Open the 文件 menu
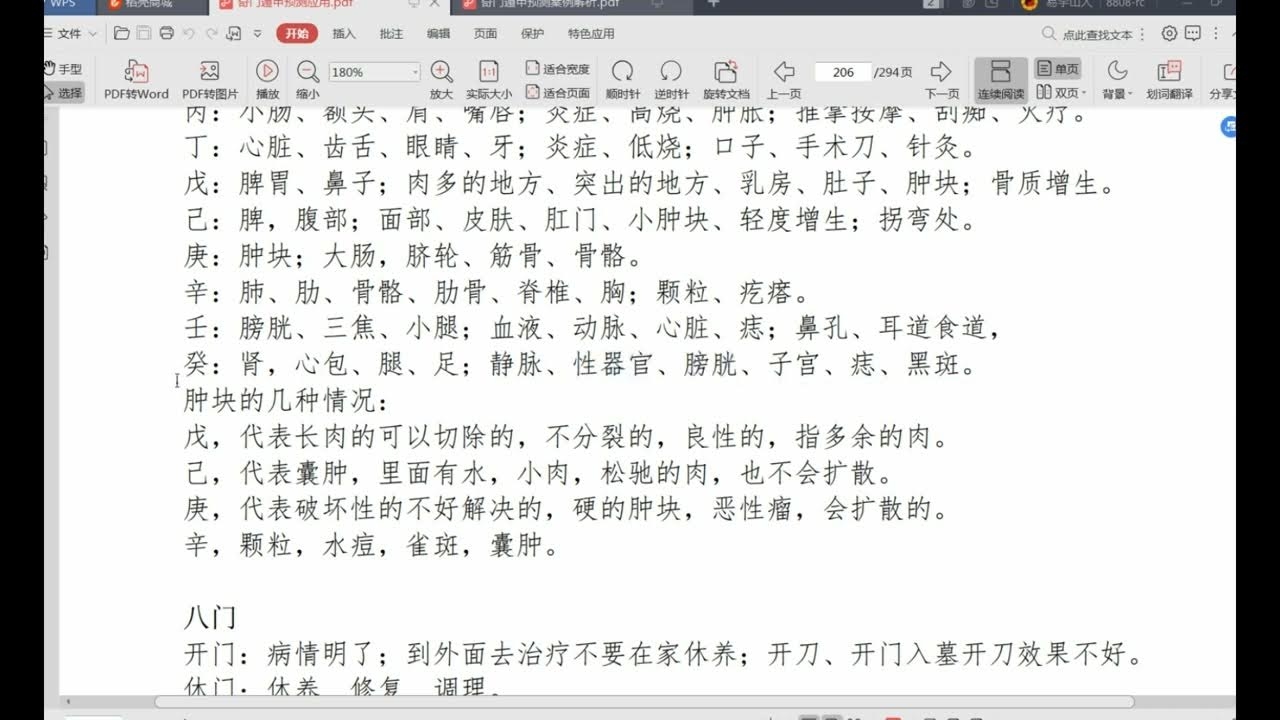The height and width of the screenshot is (720, 1280). tap(70, 34)
